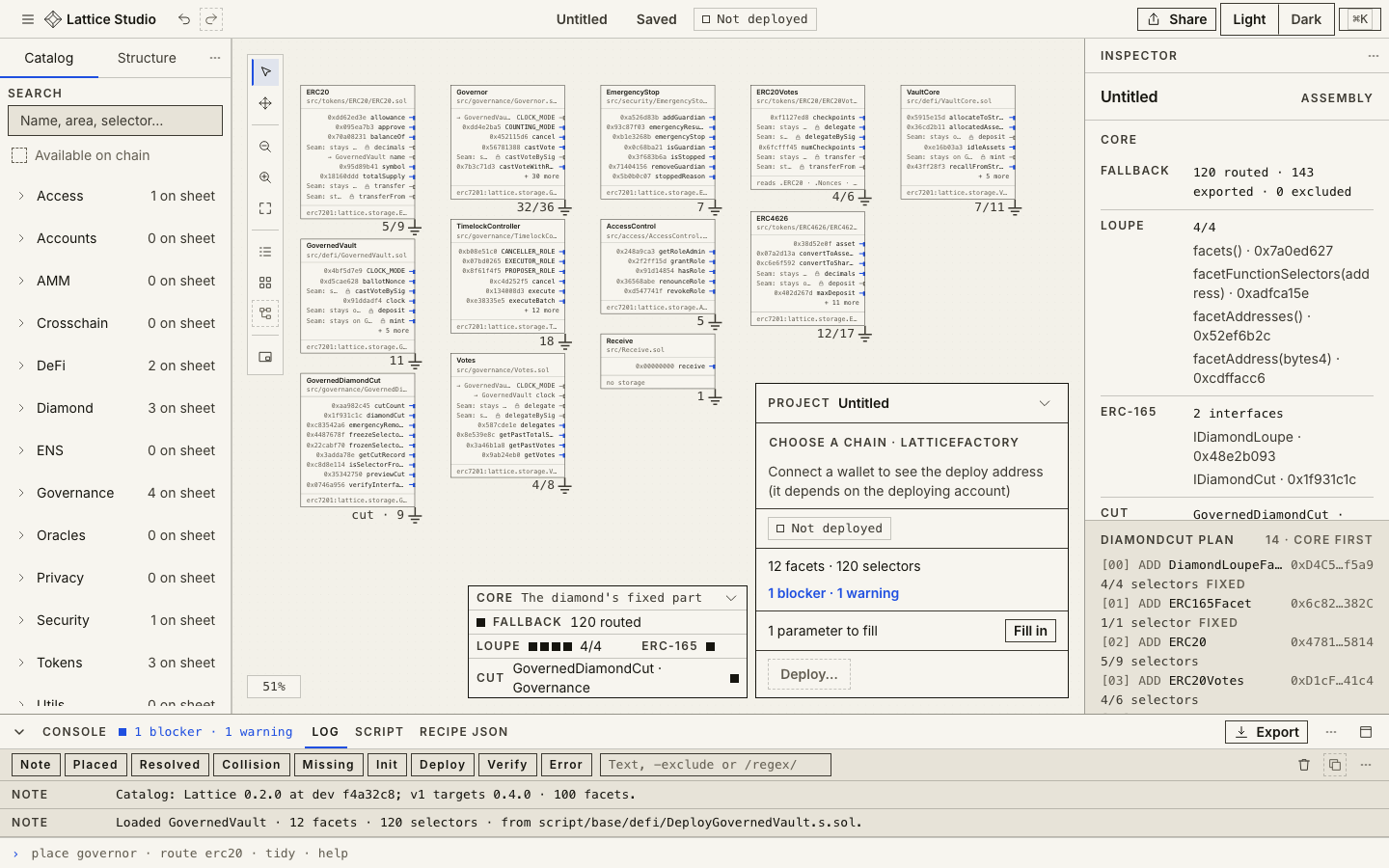This screenshot has height=868, width=1389.
Task: Open the SCRIPT console tab
Action: pyautogui.click(x=379, y=732)
